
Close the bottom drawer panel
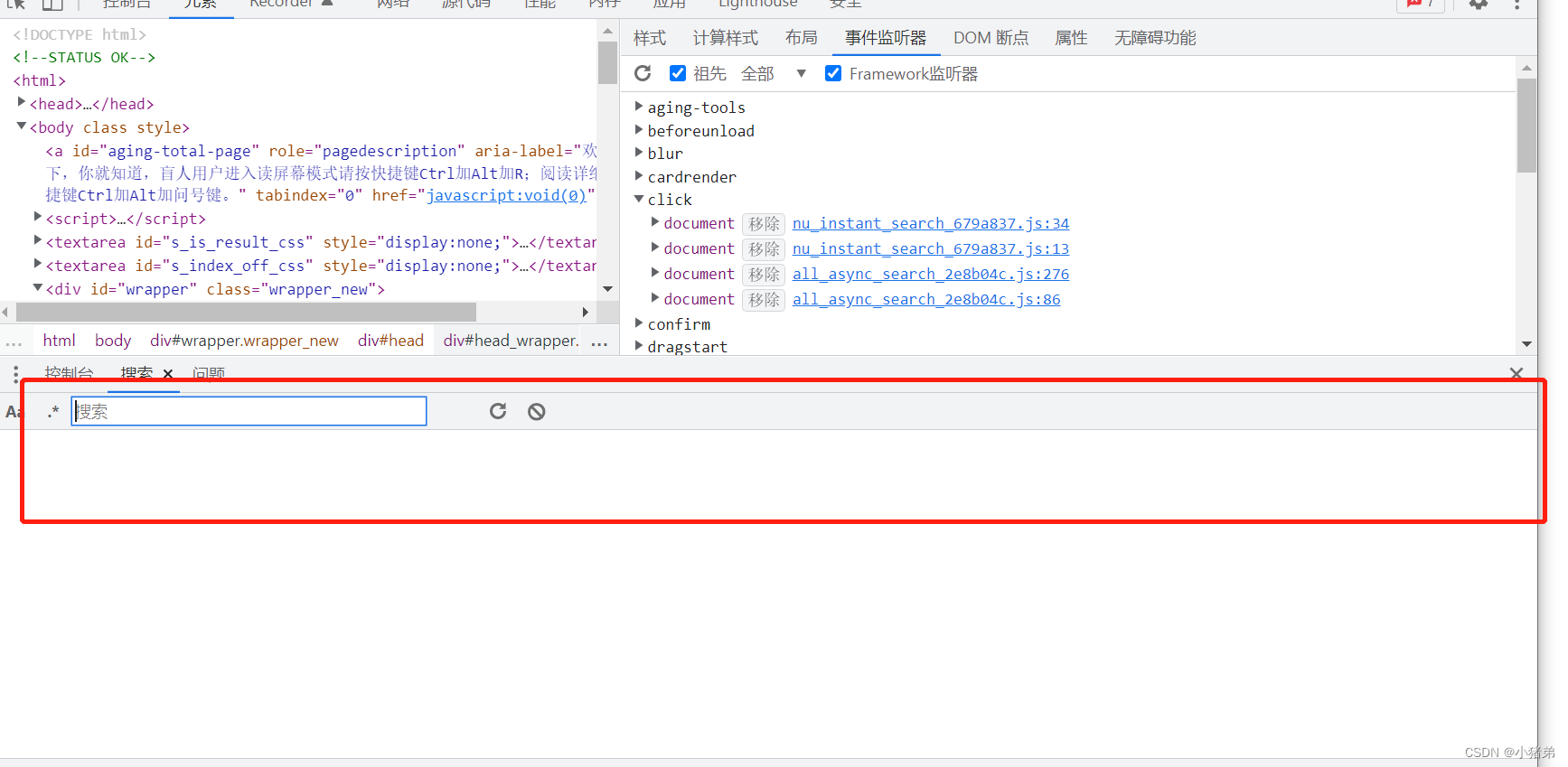coord(1516,373)
